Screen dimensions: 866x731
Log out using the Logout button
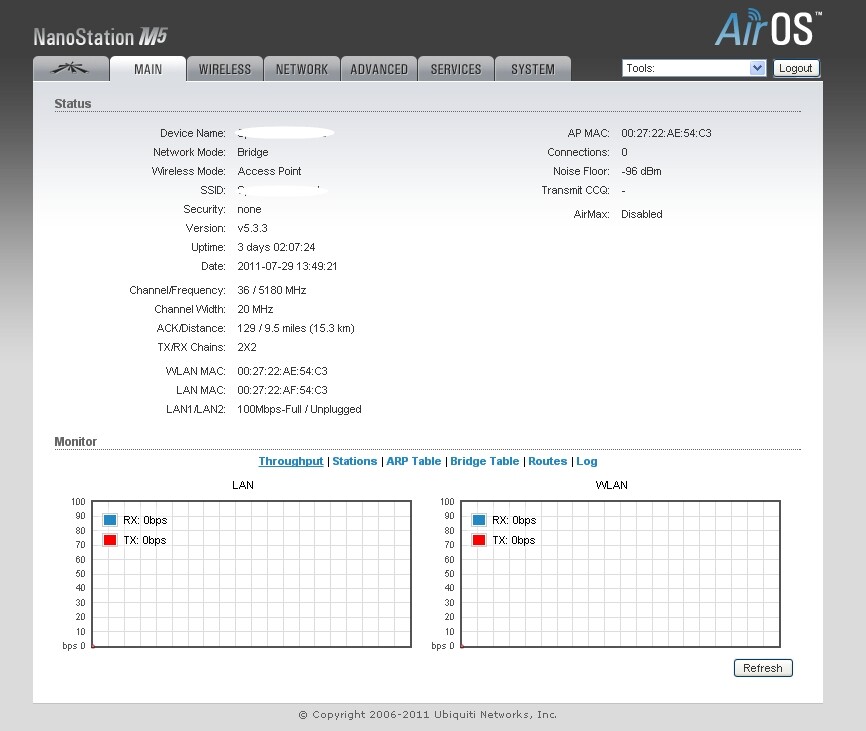coord(796,68)
